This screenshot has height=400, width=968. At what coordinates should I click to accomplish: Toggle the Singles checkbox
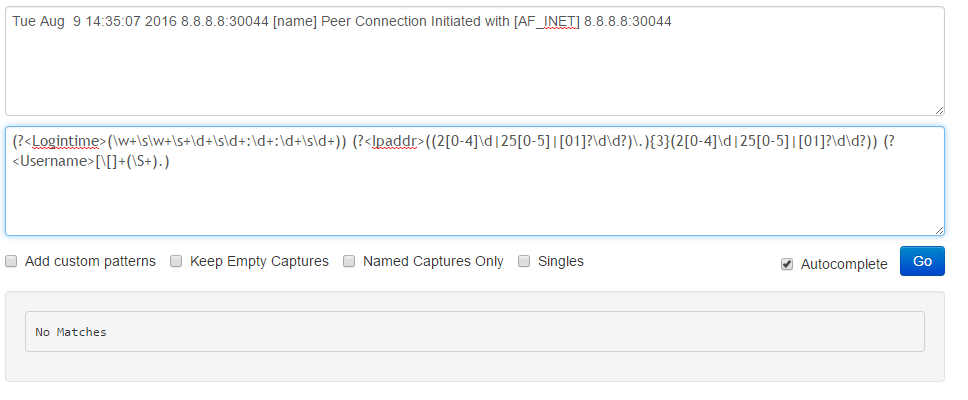(x=524, y=261)
